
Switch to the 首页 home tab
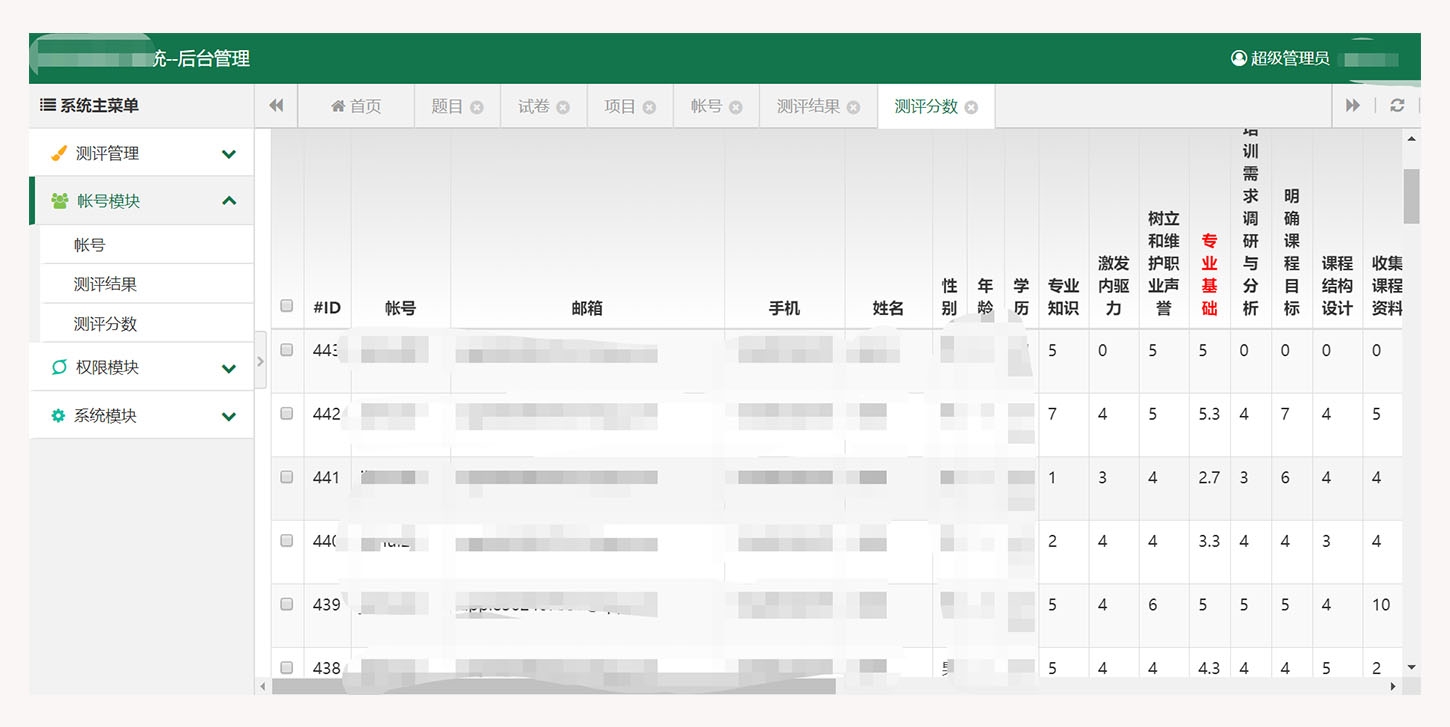point(356,106)
